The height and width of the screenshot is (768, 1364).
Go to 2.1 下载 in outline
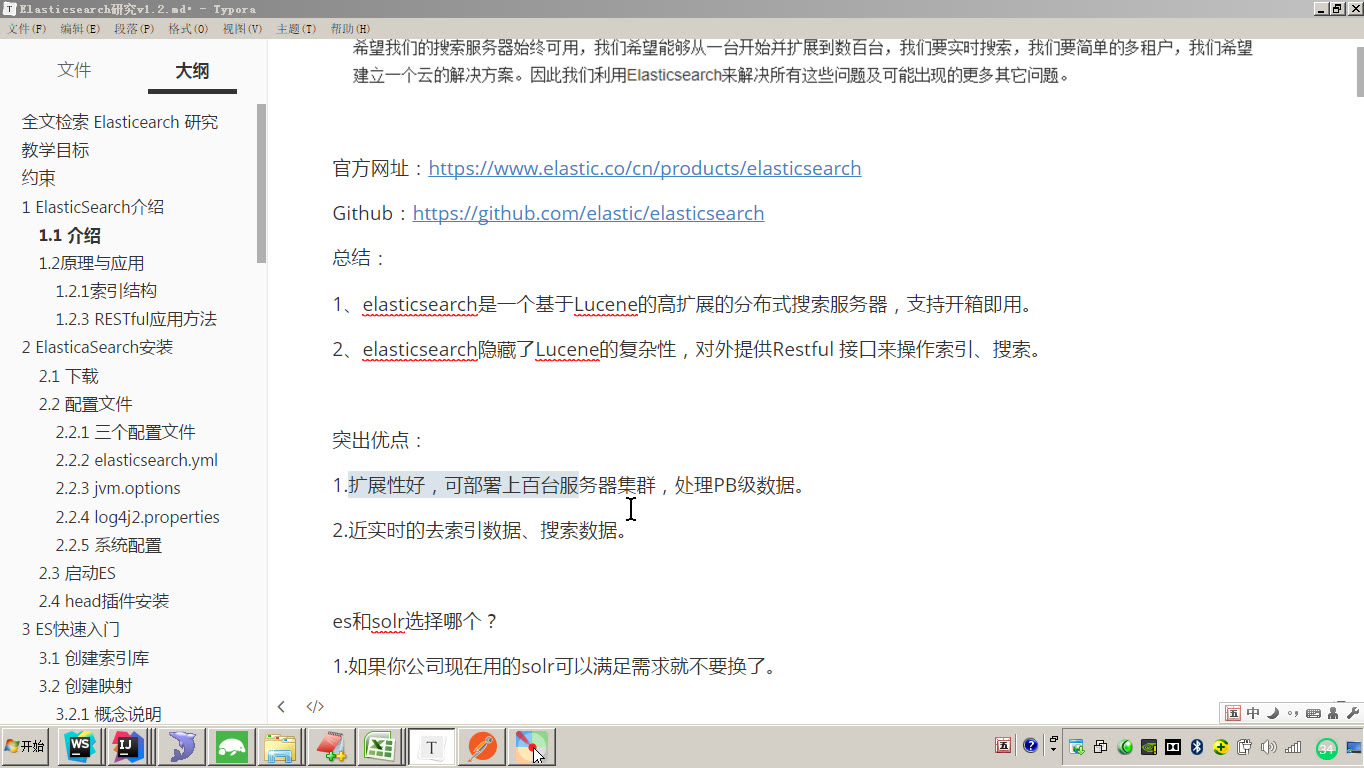pyautogui.click(x=69, y=376)
